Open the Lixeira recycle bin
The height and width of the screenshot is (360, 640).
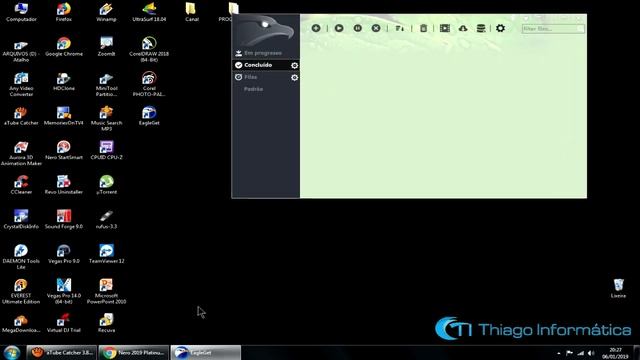(618, 288)
